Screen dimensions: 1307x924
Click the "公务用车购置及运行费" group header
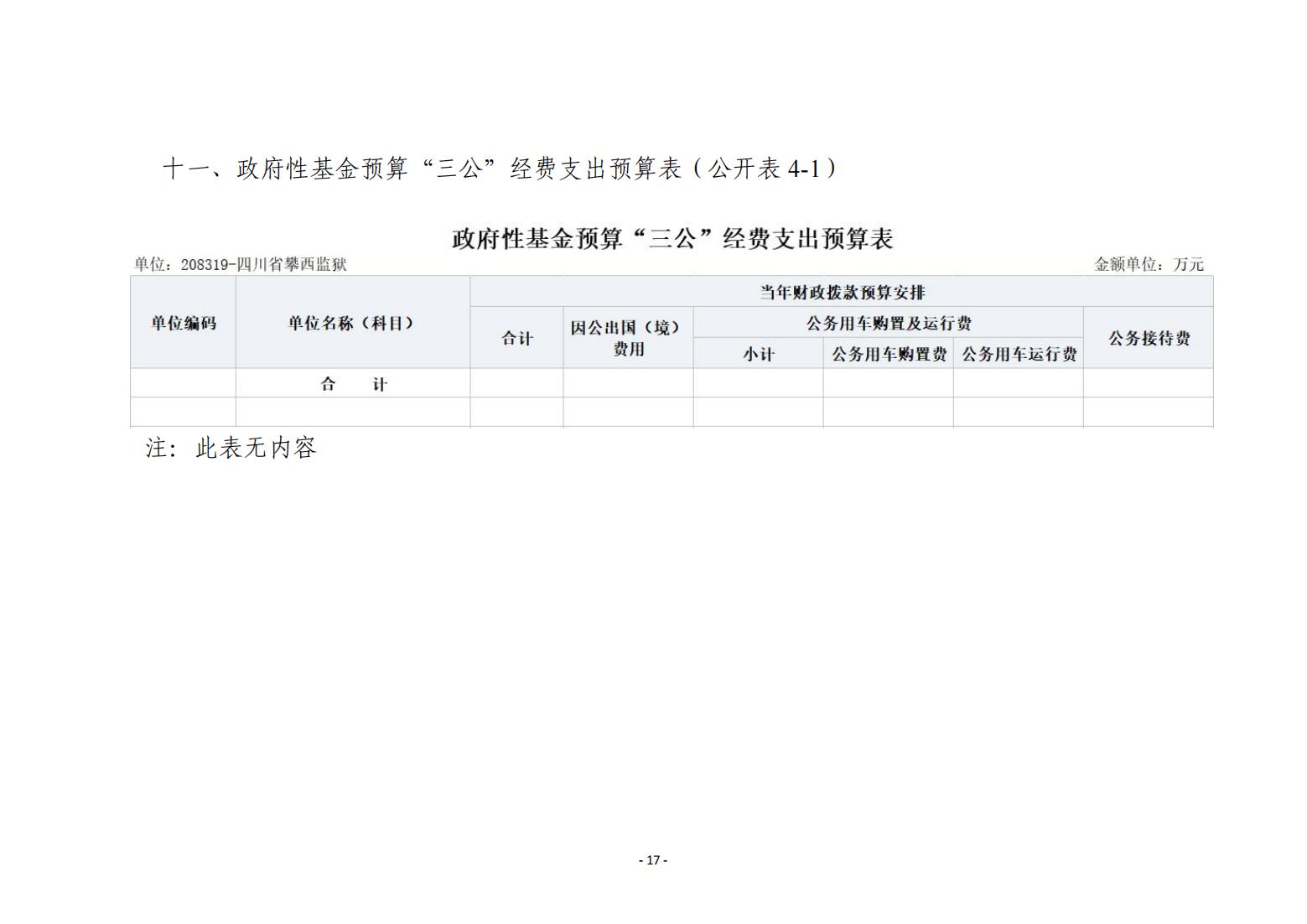tap(888, 324)
